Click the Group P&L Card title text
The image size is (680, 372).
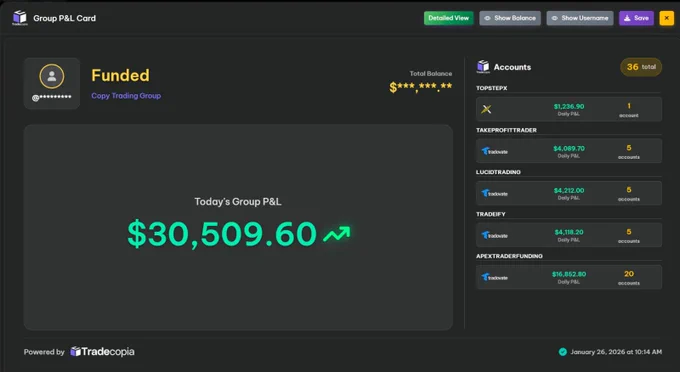(65, 18)
